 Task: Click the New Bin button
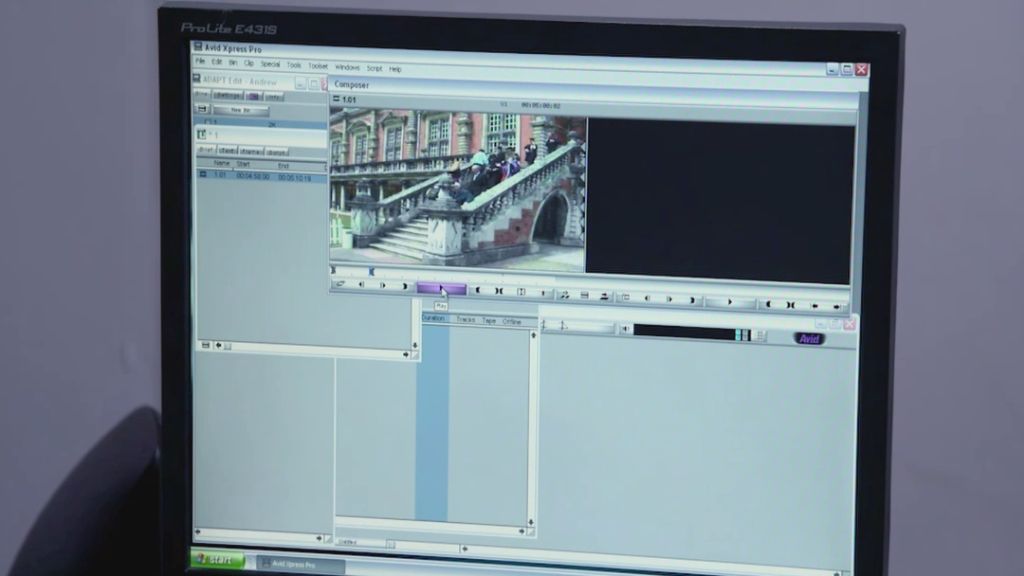pos(240,110)
